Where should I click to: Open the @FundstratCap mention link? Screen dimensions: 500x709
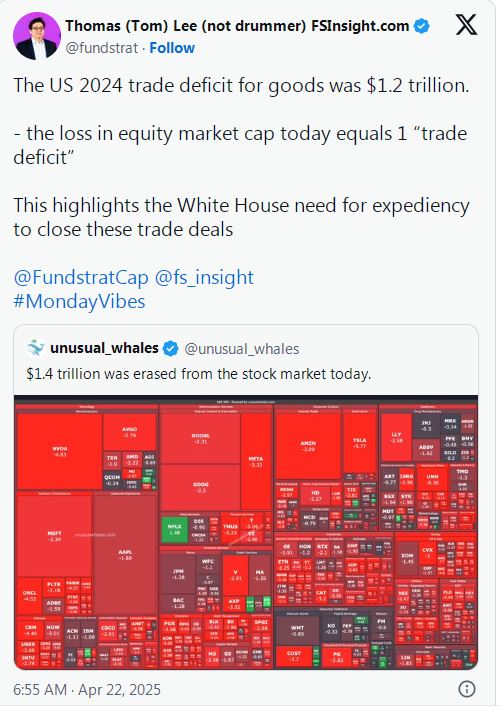tap(81, 278)
